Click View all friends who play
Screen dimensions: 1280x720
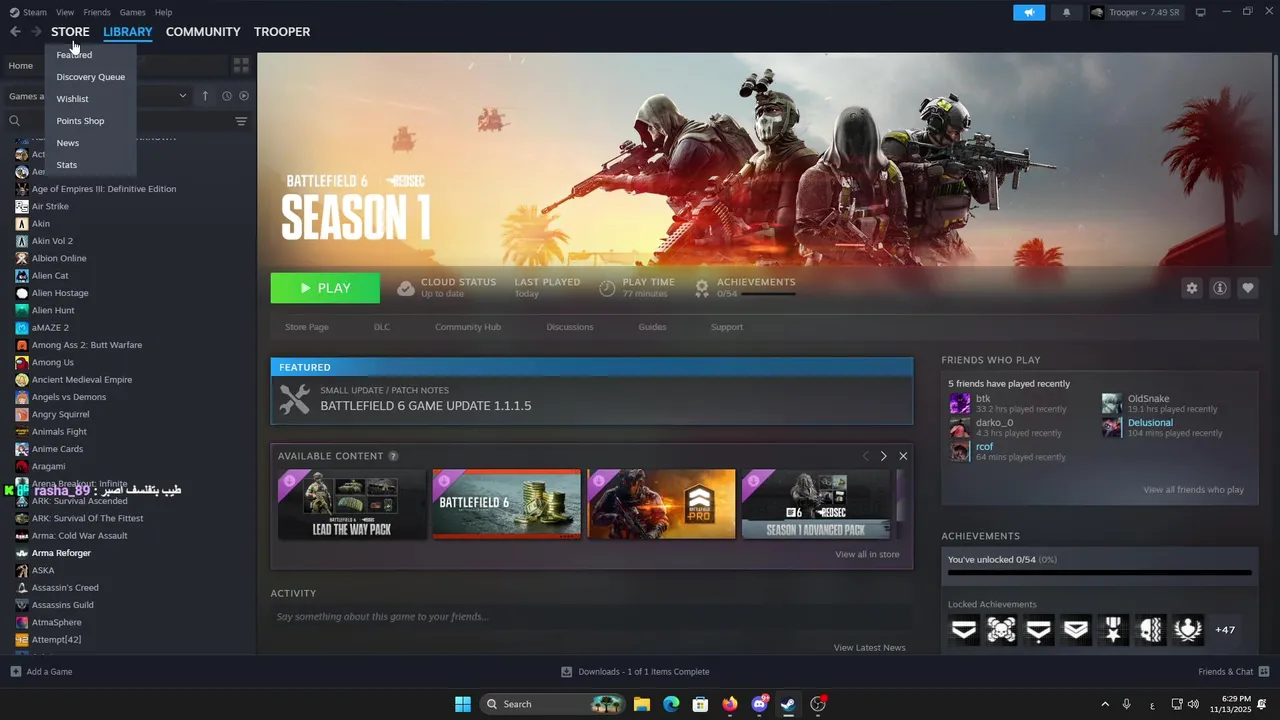[x=1193, y=490]
